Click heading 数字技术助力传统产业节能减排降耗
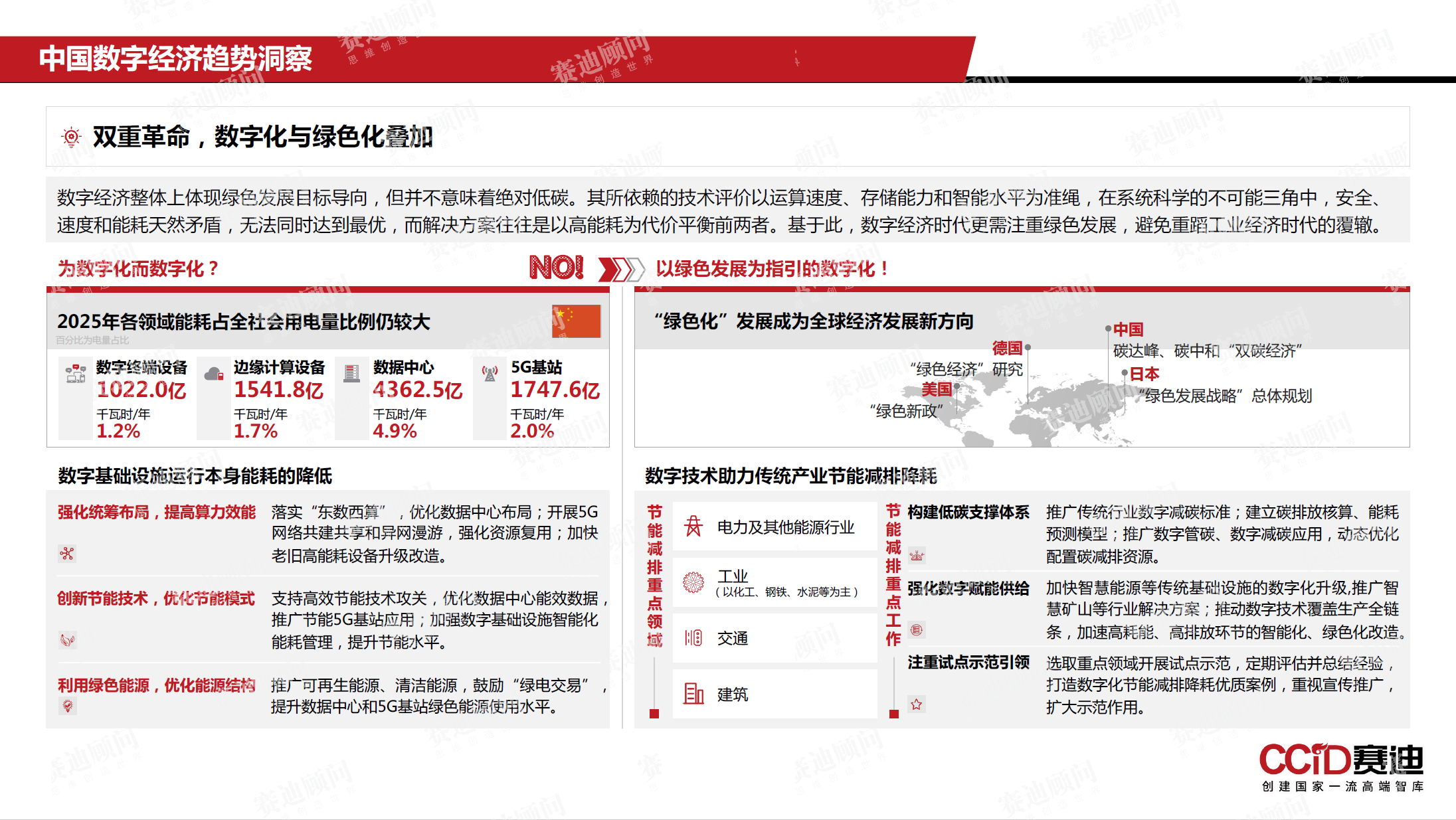Viewport: 1456px width, 820px height. point(791,476)
